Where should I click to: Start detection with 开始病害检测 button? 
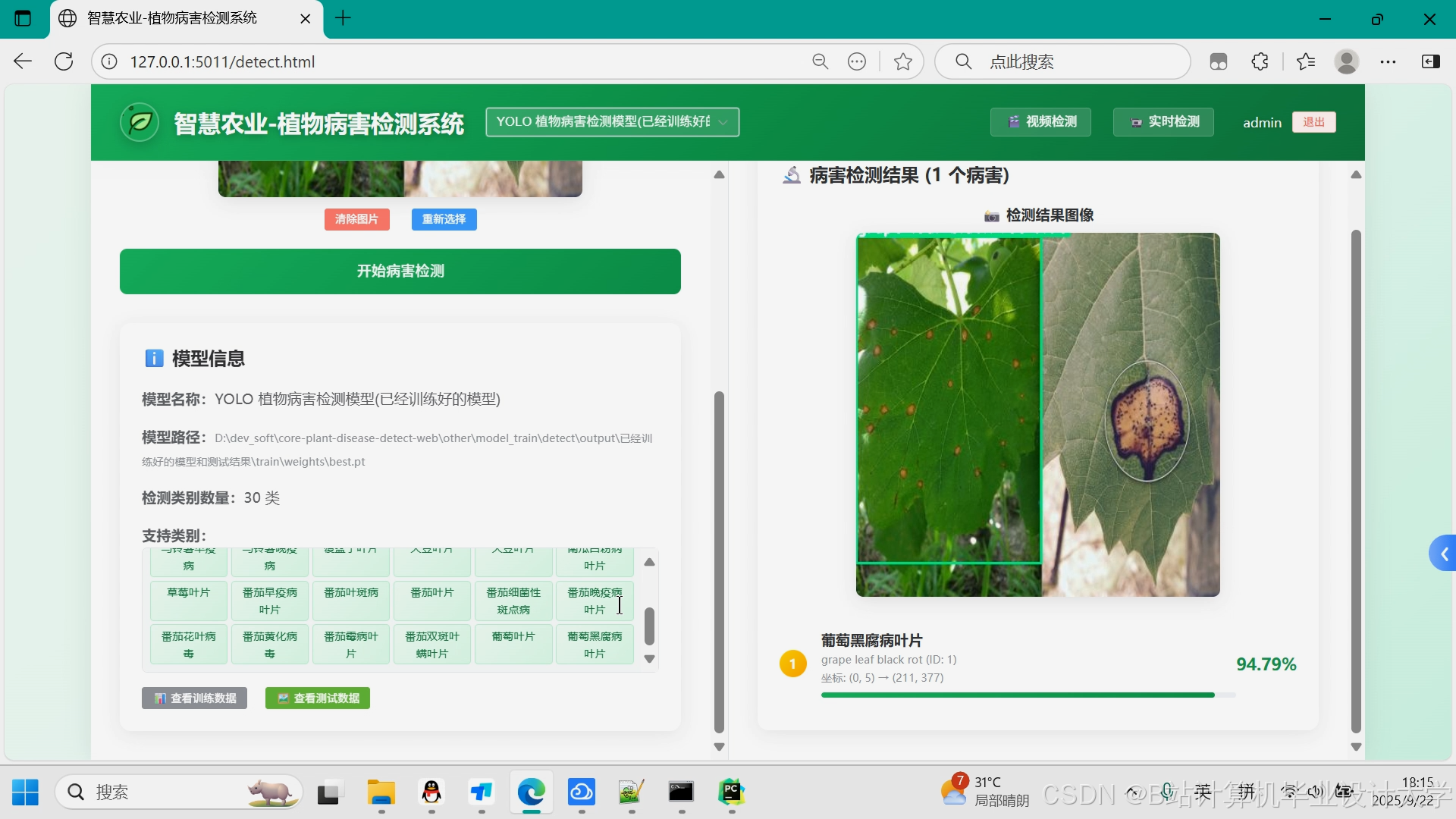tap(400, 271)
